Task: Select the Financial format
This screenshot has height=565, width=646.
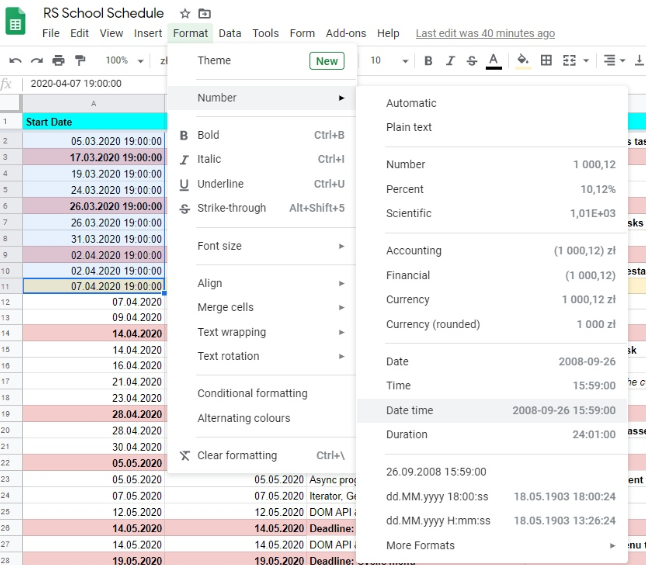Action: coord(492,275)
